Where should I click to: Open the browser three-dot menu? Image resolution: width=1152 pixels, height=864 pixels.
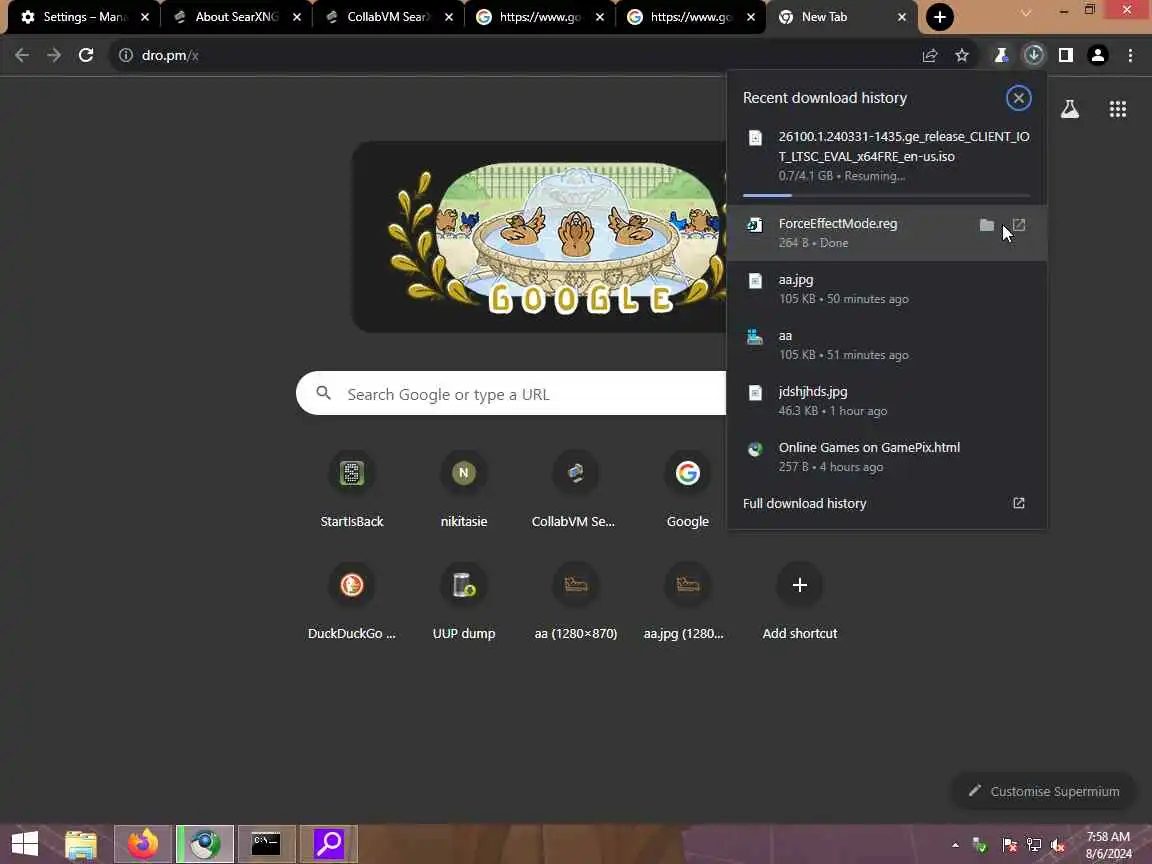pyautogui.click(x=1130, y=55)
